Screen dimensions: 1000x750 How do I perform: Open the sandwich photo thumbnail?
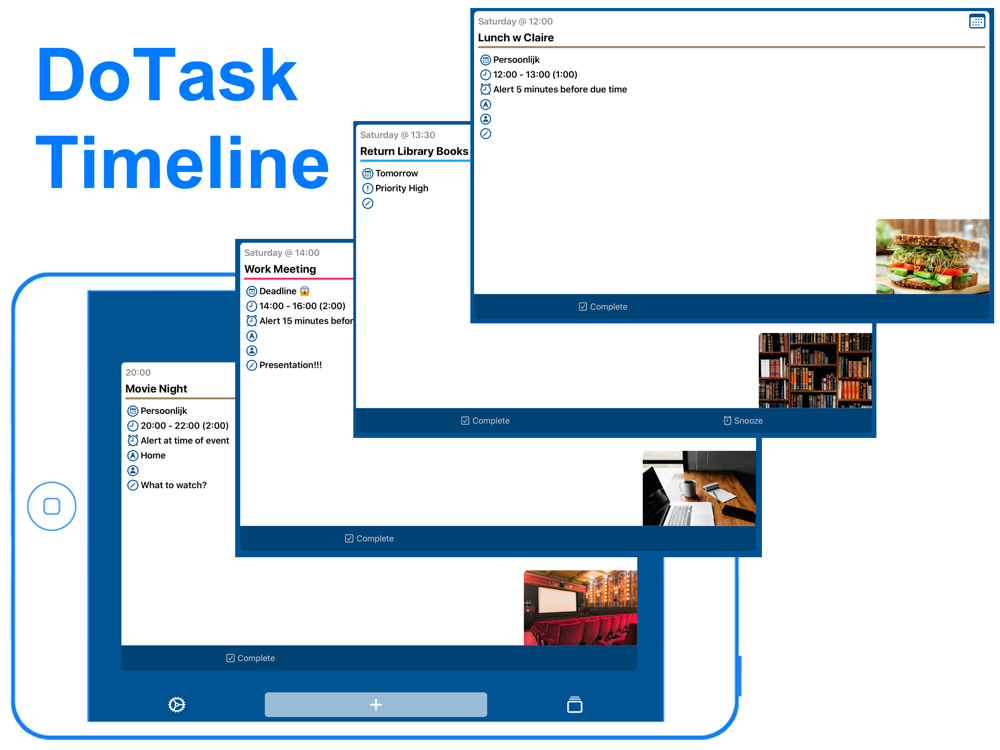click(932, 256)
